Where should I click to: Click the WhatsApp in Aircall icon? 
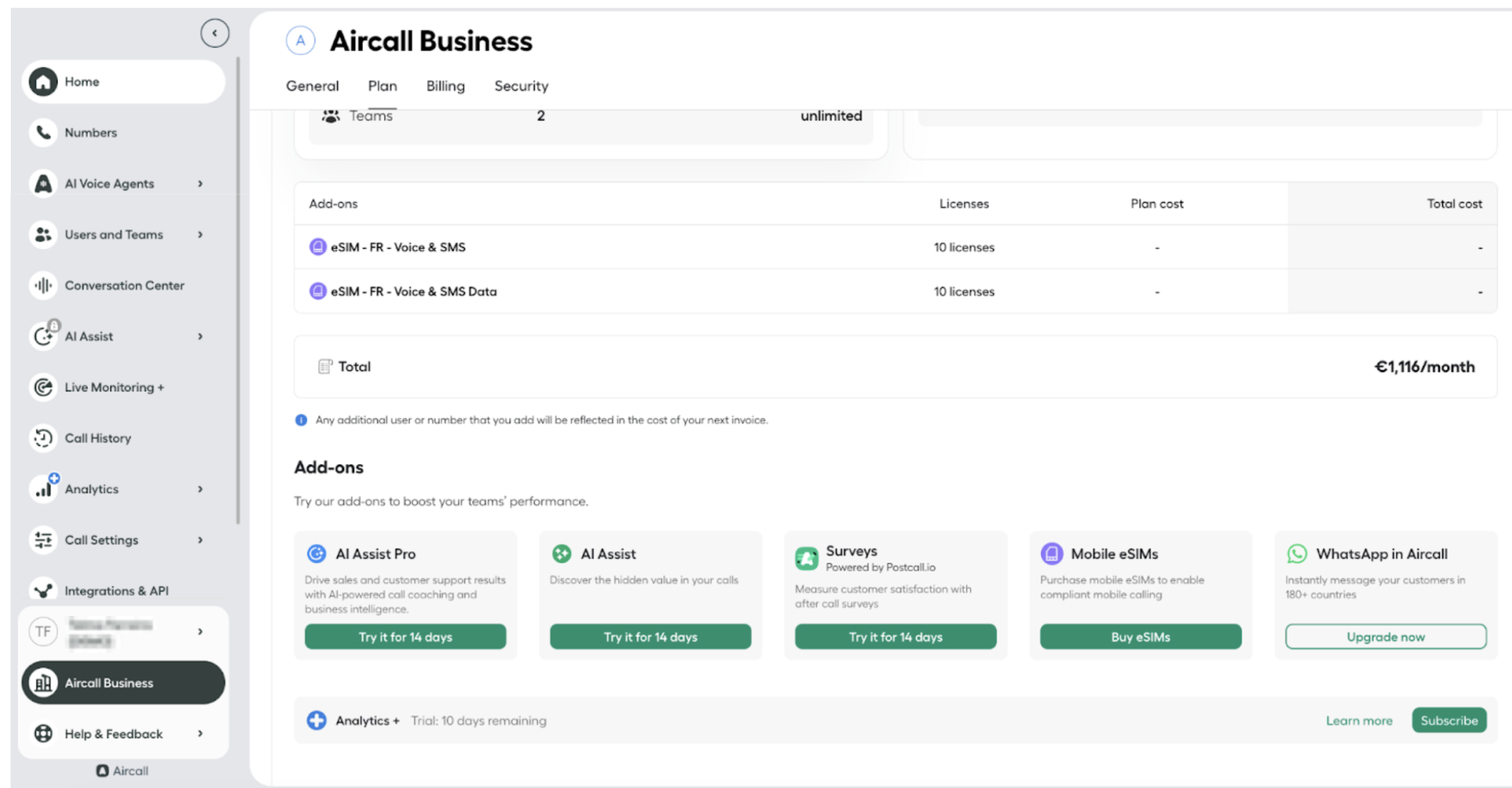1297,554
